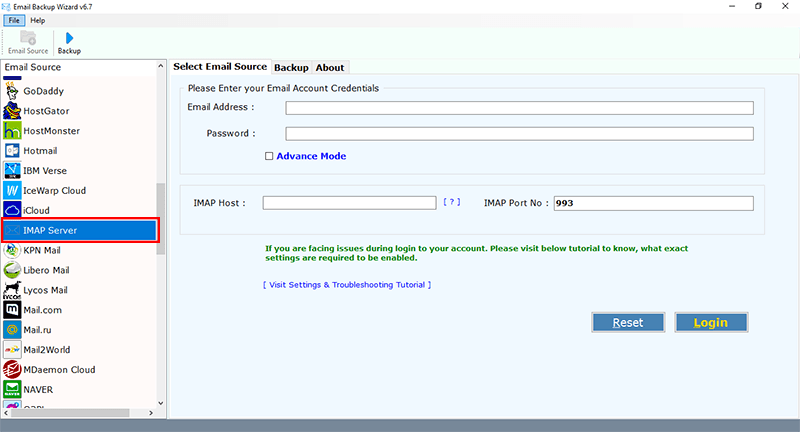Click the Login button

pos(711,322)
